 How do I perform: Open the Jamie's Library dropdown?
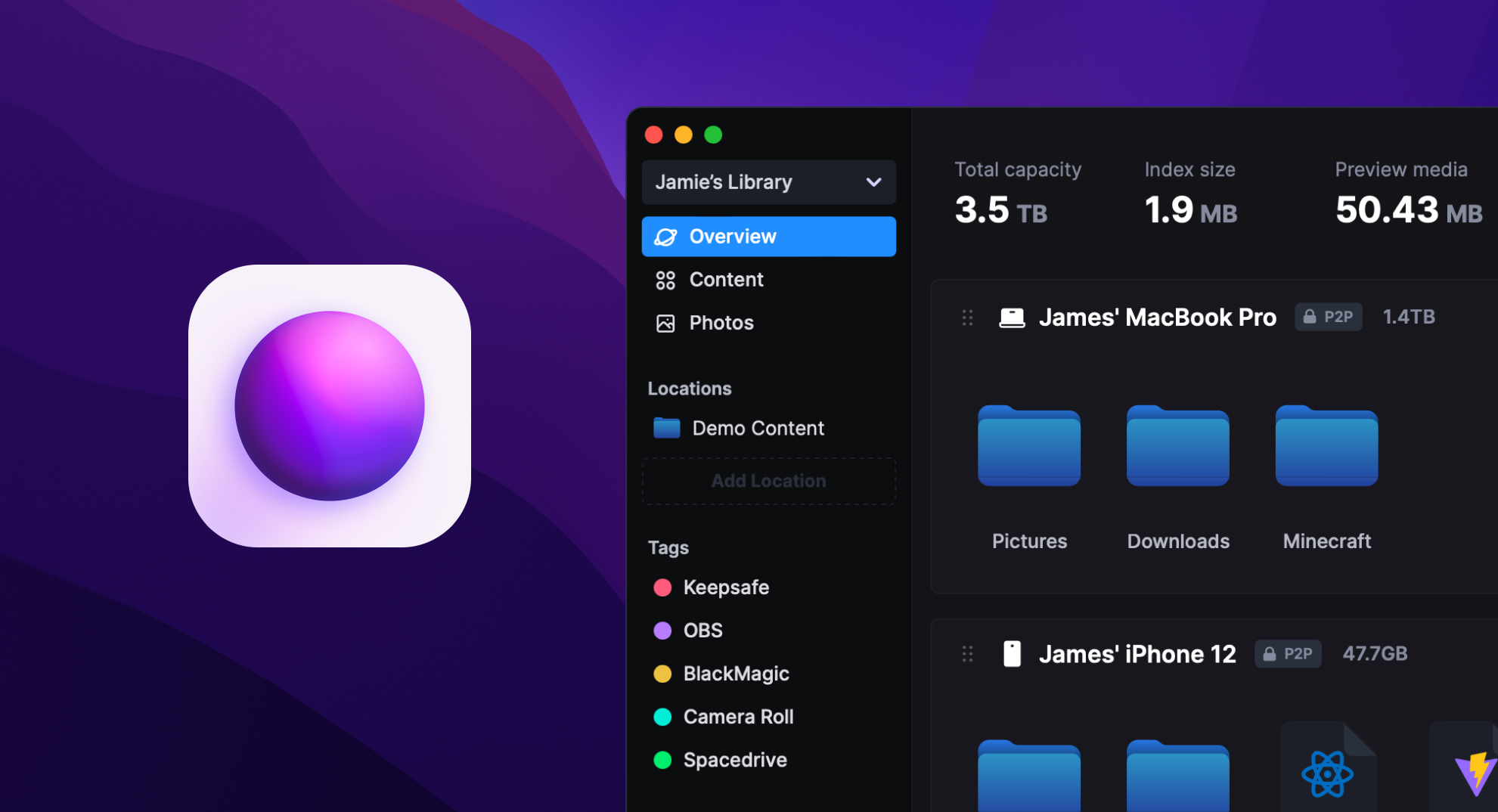[x=768, y=182]
